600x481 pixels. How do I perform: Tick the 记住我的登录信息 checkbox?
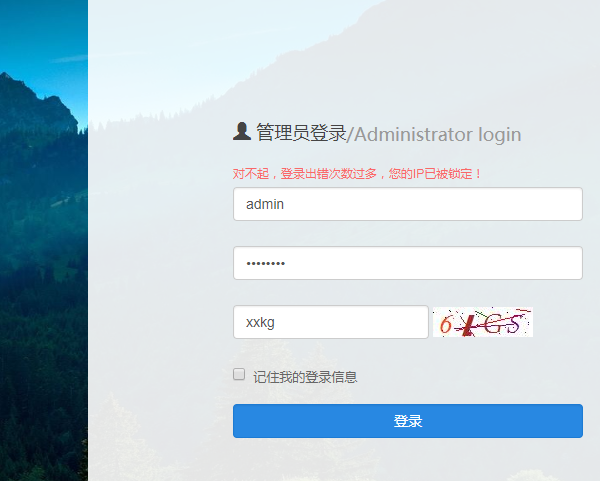point(239,374)
